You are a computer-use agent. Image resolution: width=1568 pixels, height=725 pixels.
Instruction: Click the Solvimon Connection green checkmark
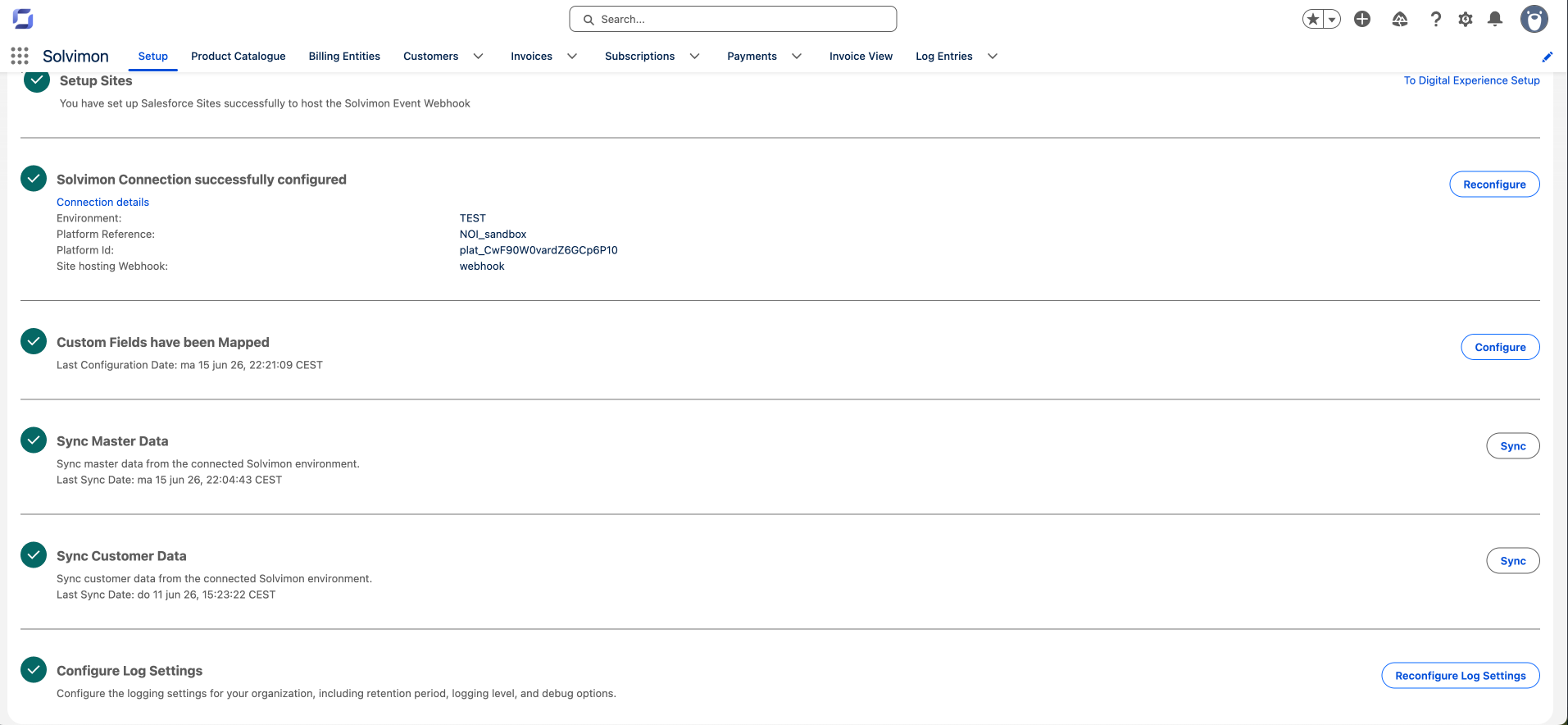[x=34, y=179]
